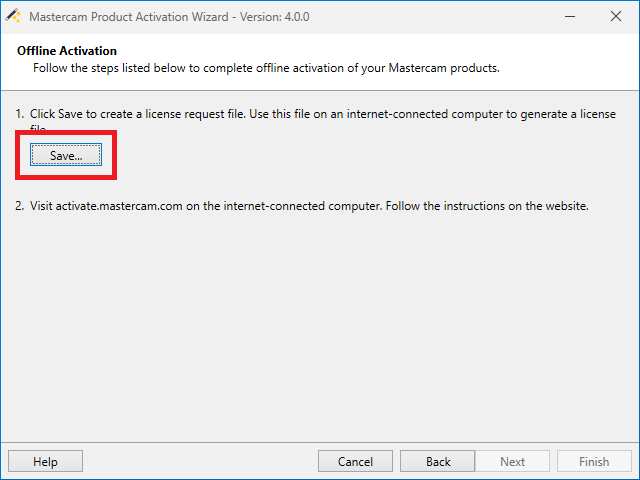Go Back to the previous wizard step
This screenshot has height=480, width=640.
coord(438,461)
